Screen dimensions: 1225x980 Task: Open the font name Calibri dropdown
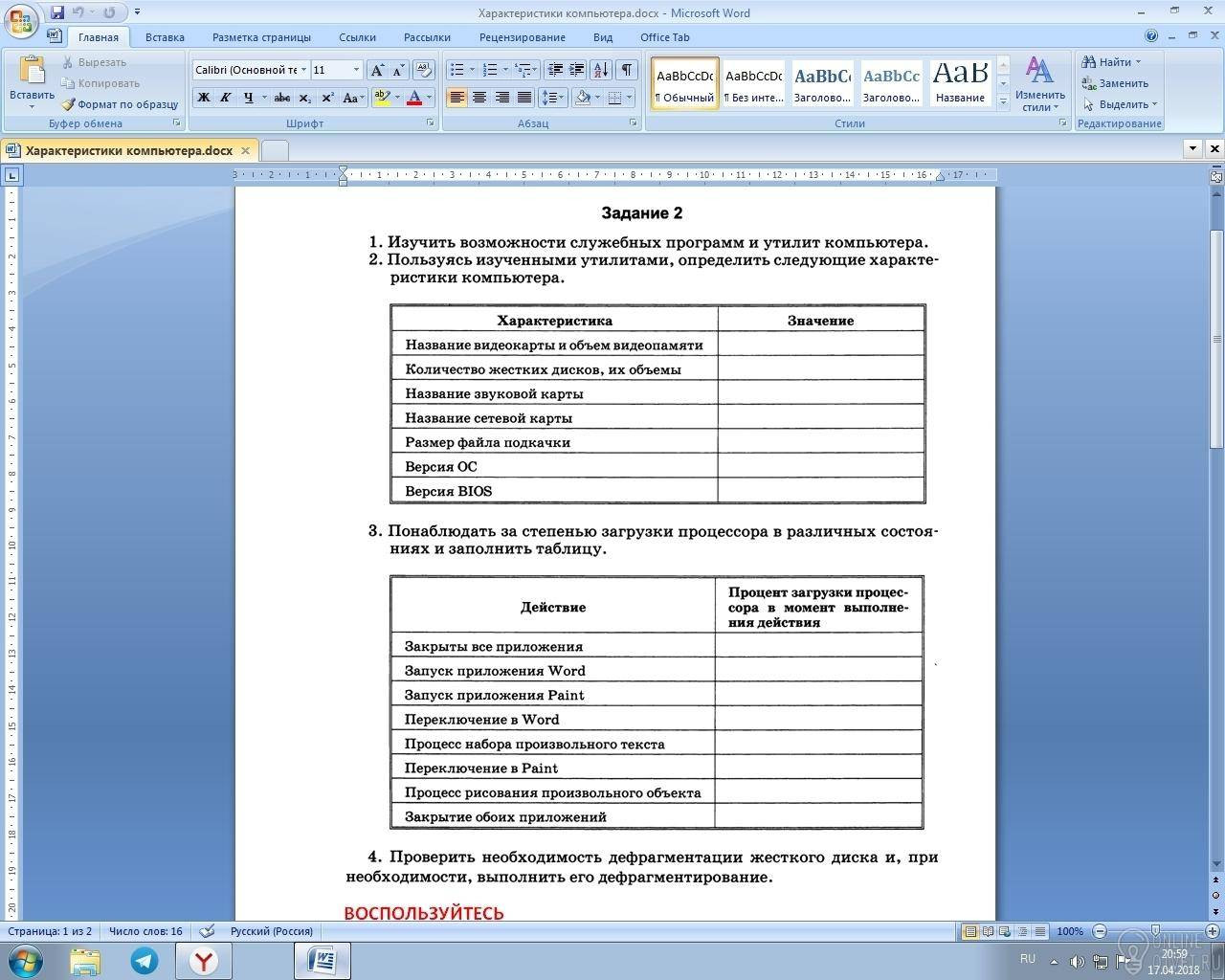click(303, 70)
